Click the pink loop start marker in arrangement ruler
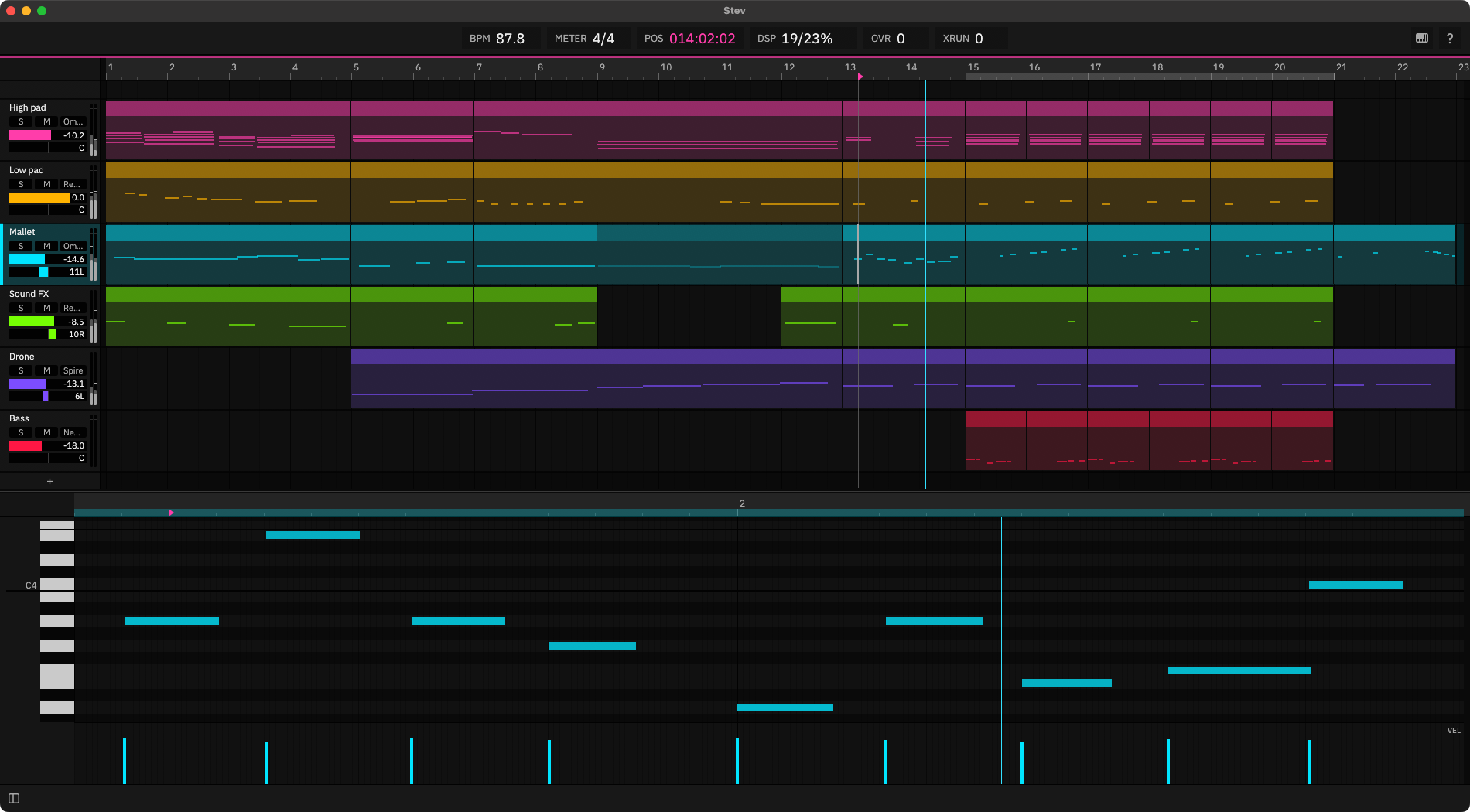Screen dimensions: 1470x812 pos(860,77)
